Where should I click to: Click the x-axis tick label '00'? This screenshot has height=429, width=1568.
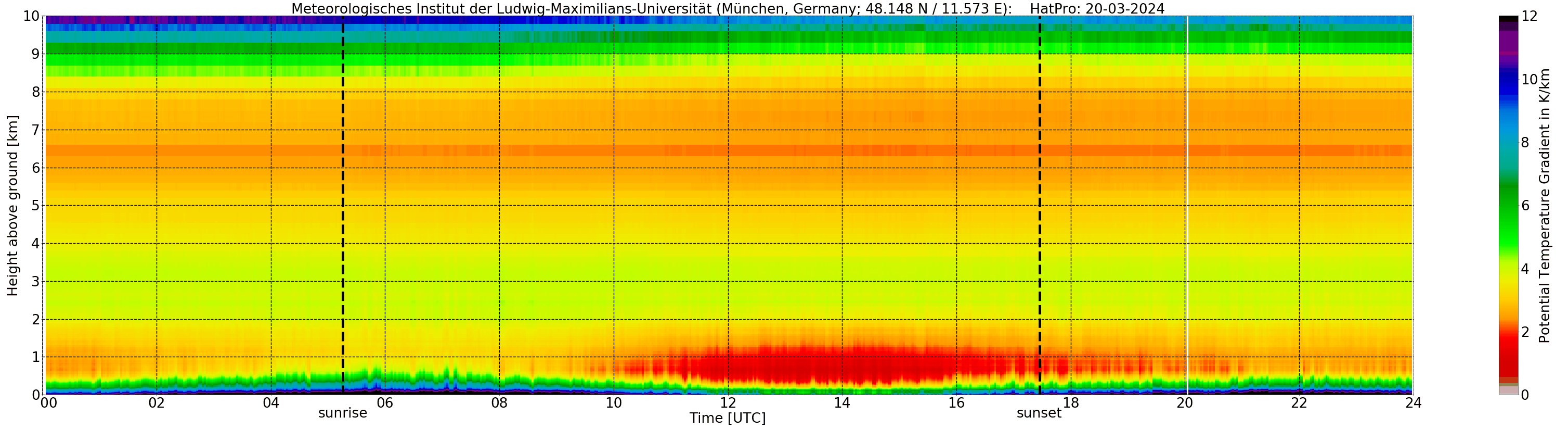point(48,403)
